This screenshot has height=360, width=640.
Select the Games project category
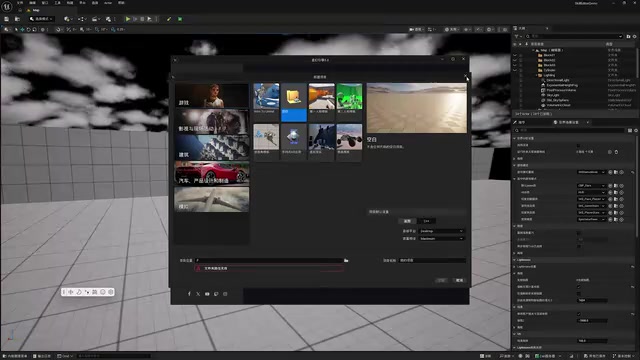pos(212,96)
